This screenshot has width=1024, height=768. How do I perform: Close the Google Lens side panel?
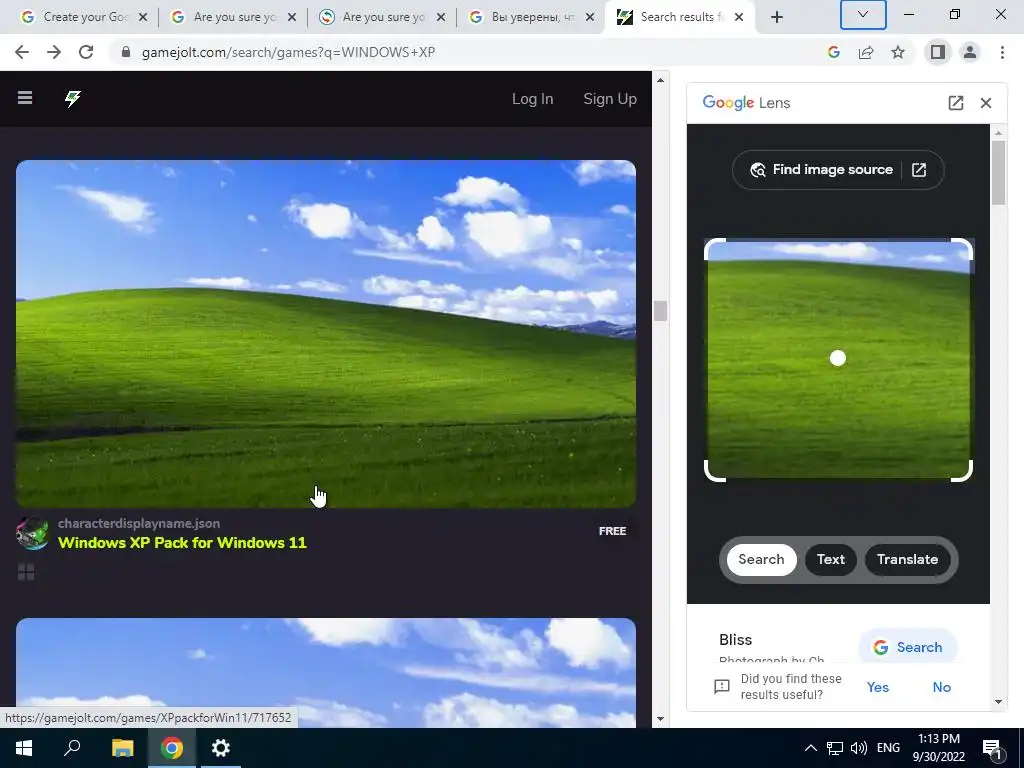coord(986,103)
